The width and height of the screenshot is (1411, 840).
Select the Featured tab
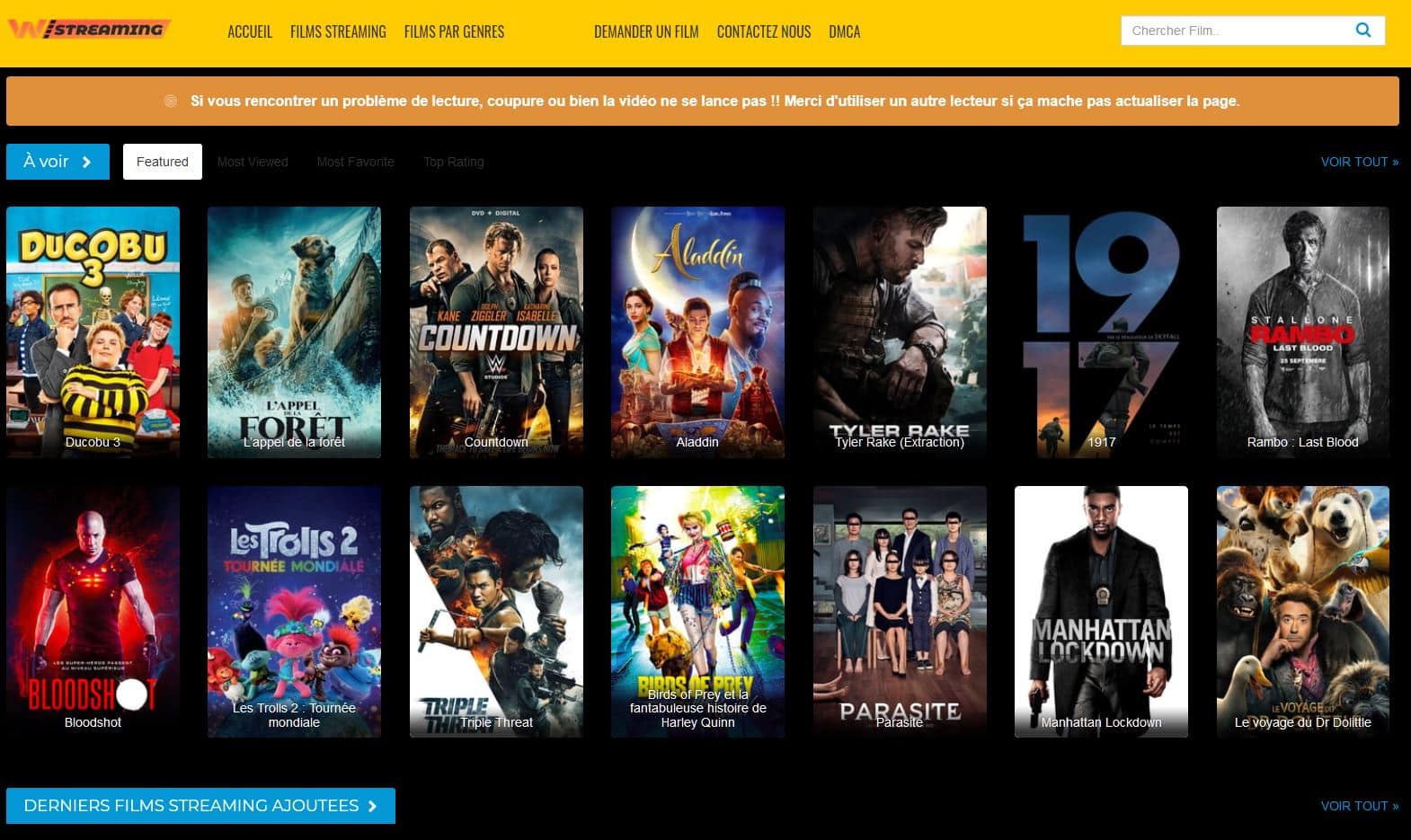(163, 162)
